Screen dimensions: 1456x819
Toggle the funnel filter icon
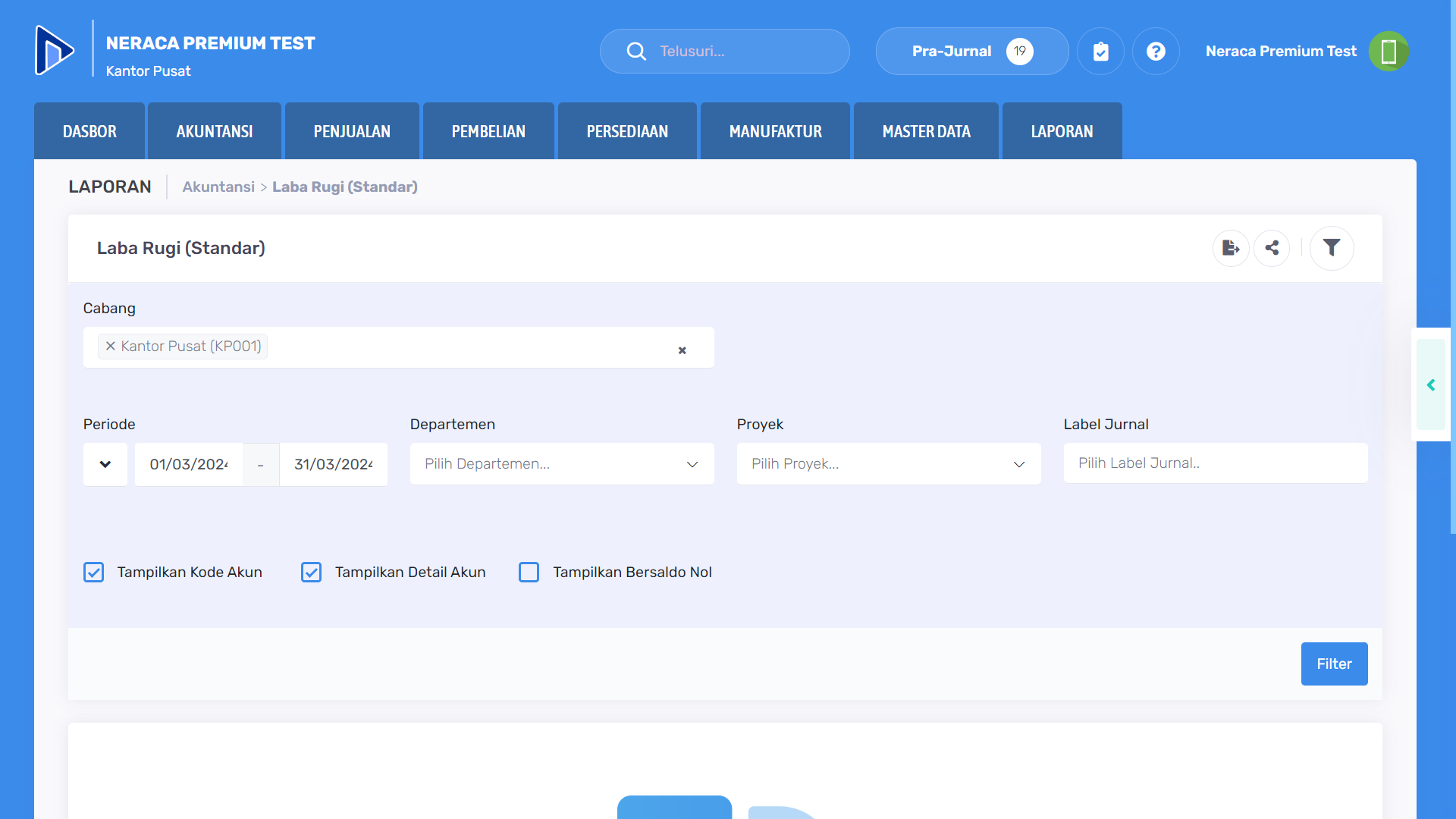tap(1332, 248)
